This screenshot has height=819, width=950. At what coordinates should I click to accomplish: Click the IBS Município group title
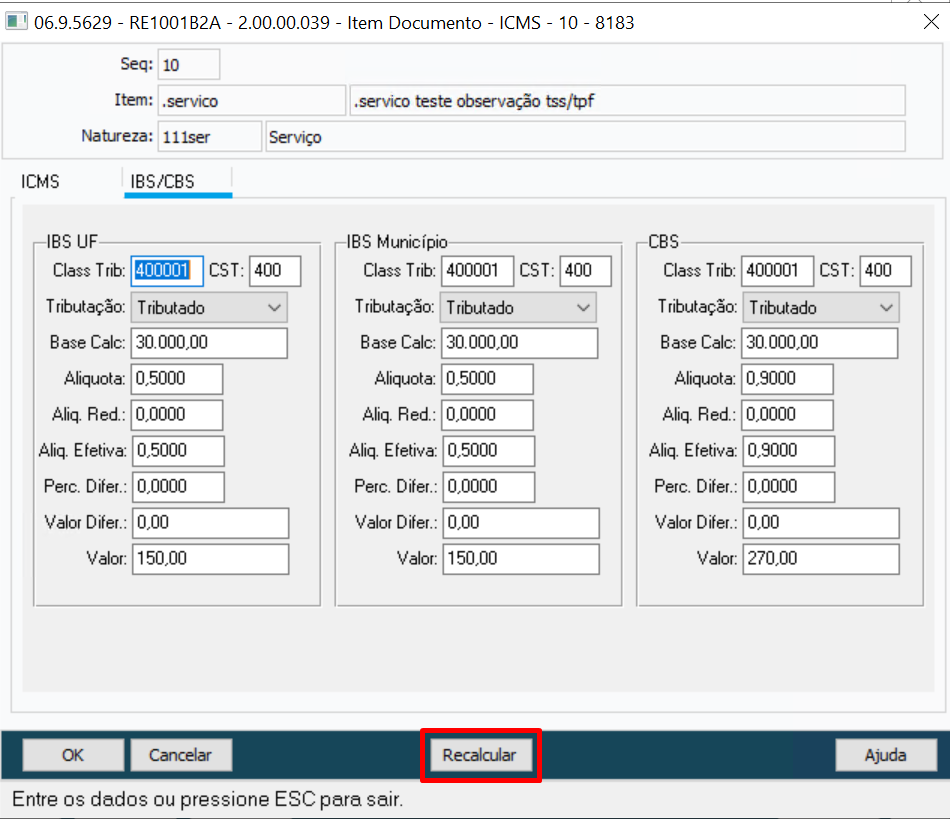[x=397, y=242]
